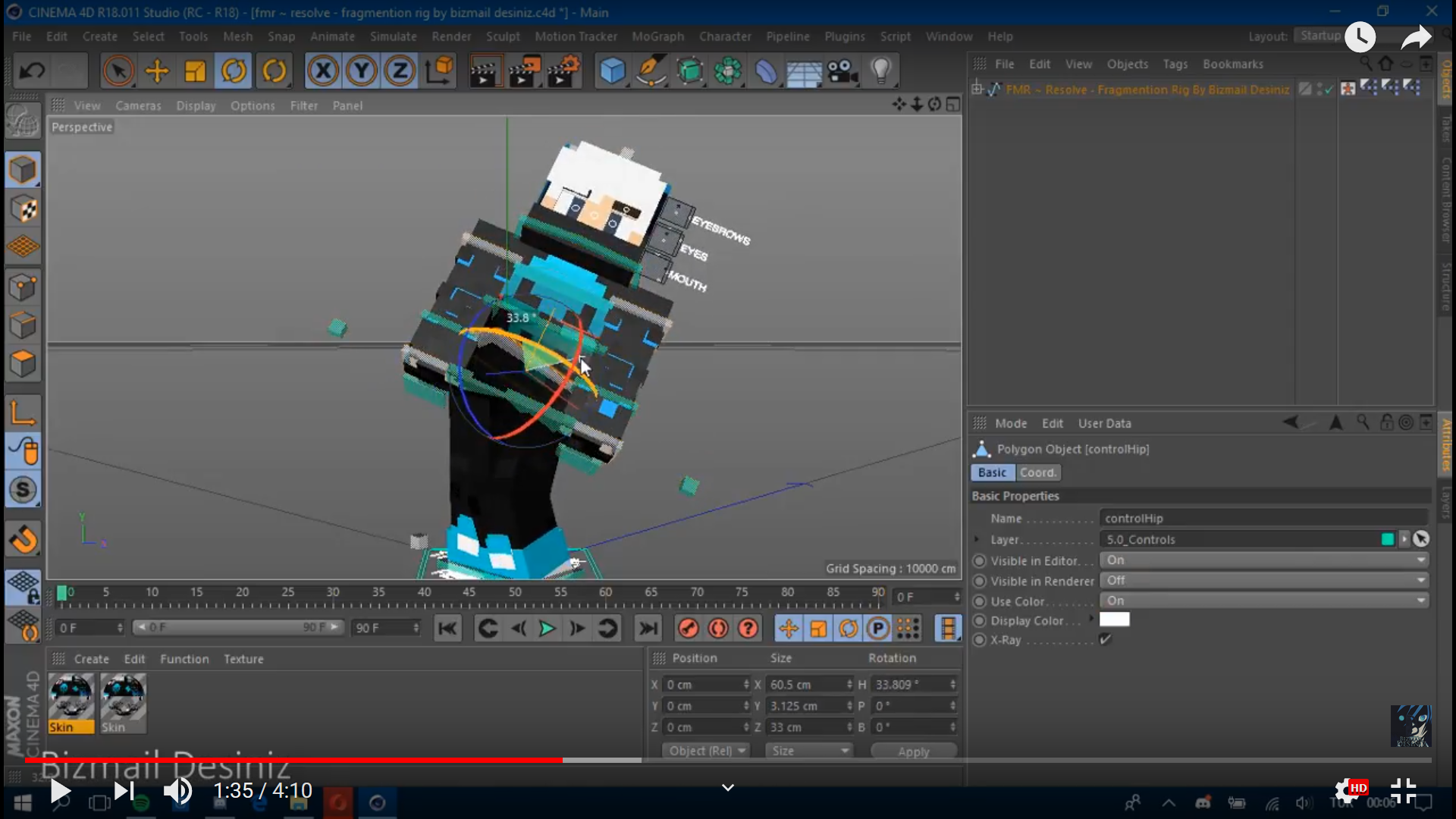This screenshot has height=819, width=1456.
Task: Open Visible in Editor dropdown
Action: click(x=1264, y=560)
